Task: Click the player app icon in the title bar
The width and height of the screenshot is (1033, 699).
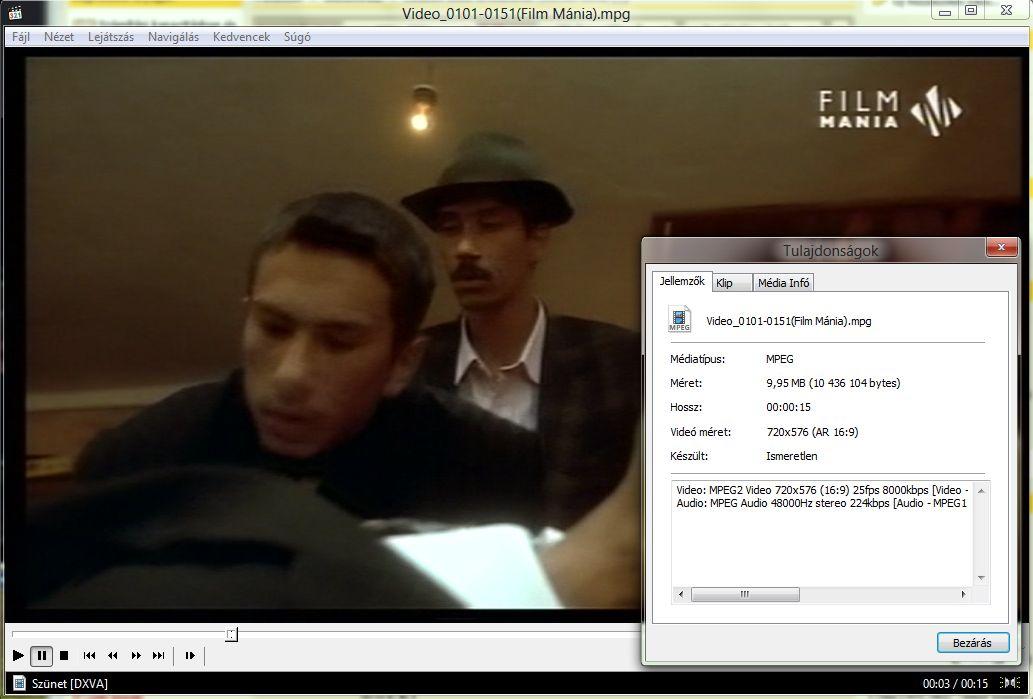Action: [15, 13]
